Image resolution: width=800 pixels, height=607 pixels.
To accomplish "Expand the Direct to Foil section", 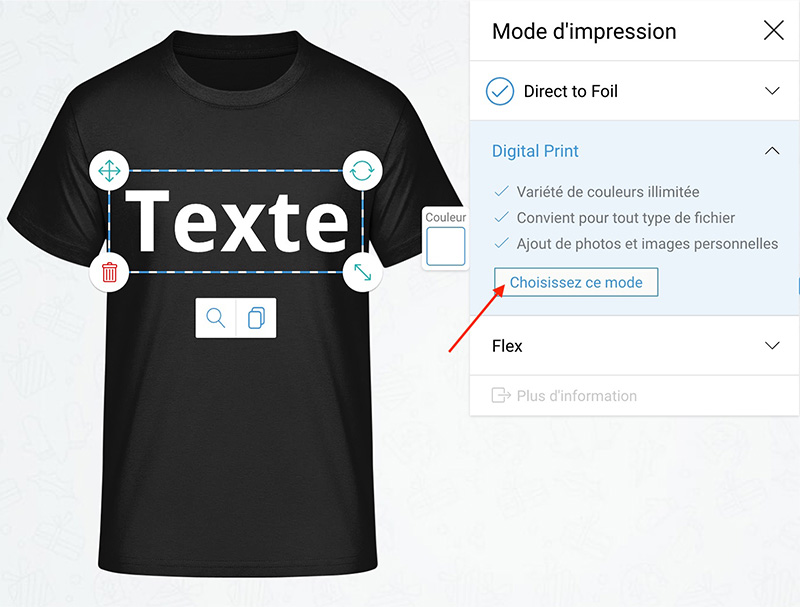I will coord(772,91).
